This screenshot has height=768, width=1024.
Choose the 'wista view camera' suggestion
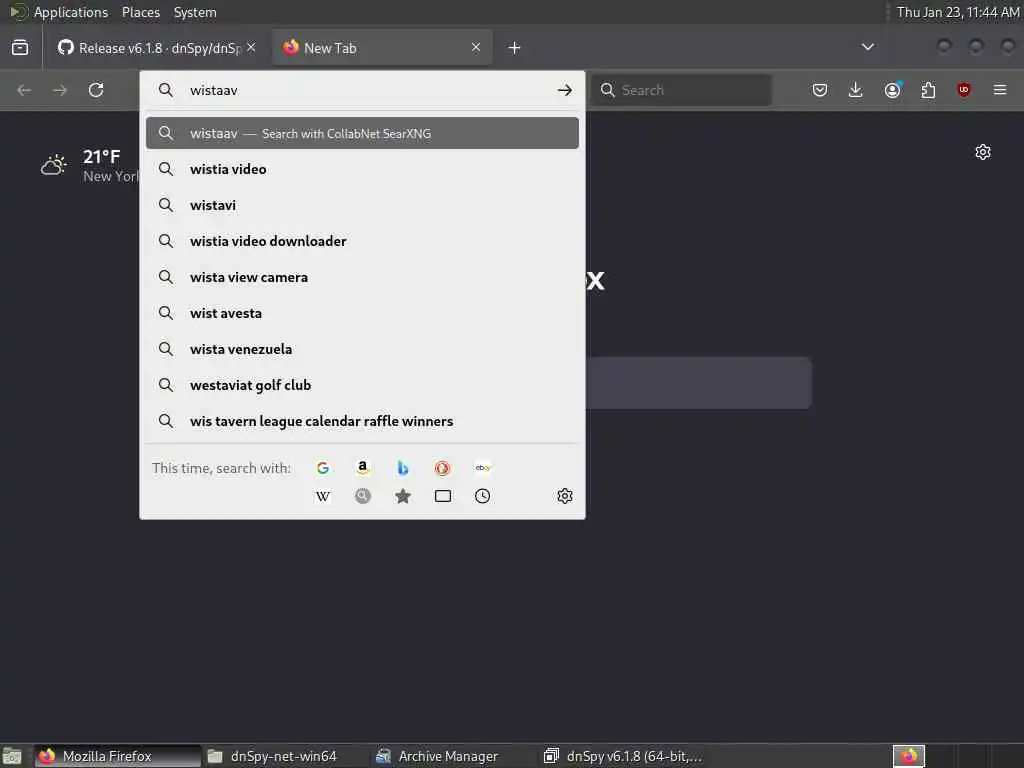coord(362,277)
